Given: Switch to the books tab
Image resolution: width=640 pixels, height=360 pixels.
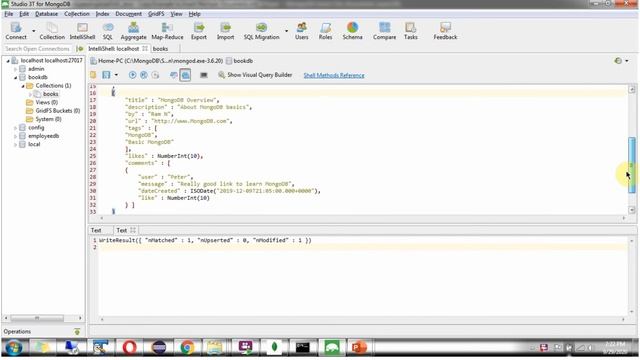Looking at the screenshot, I should coord(160,49).
